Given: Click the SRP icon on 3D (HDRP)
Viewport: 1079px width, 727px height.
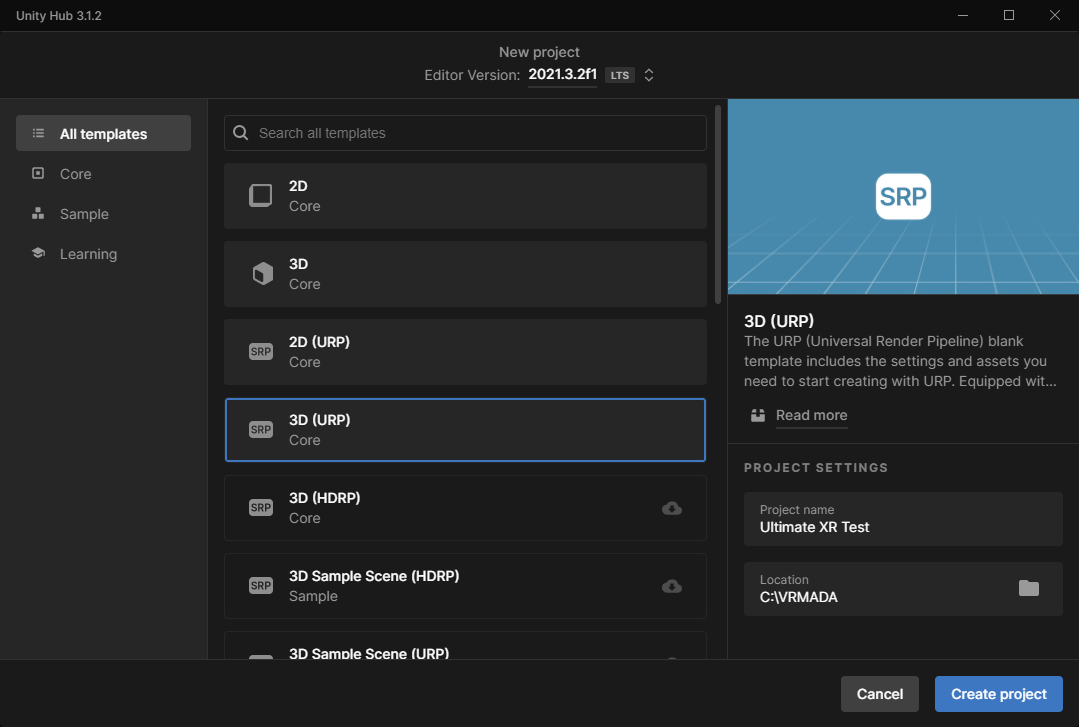Looking at the screenshot, I should [x=261, y=507].
